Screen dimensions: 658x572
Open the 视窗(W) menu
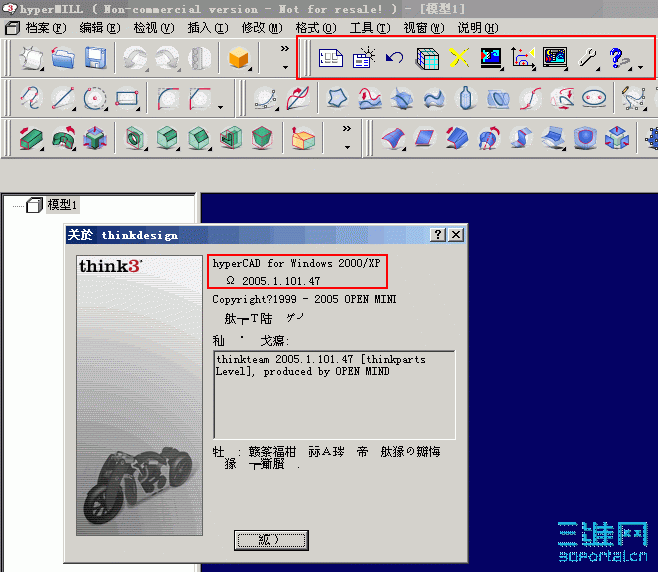[424, 28]
